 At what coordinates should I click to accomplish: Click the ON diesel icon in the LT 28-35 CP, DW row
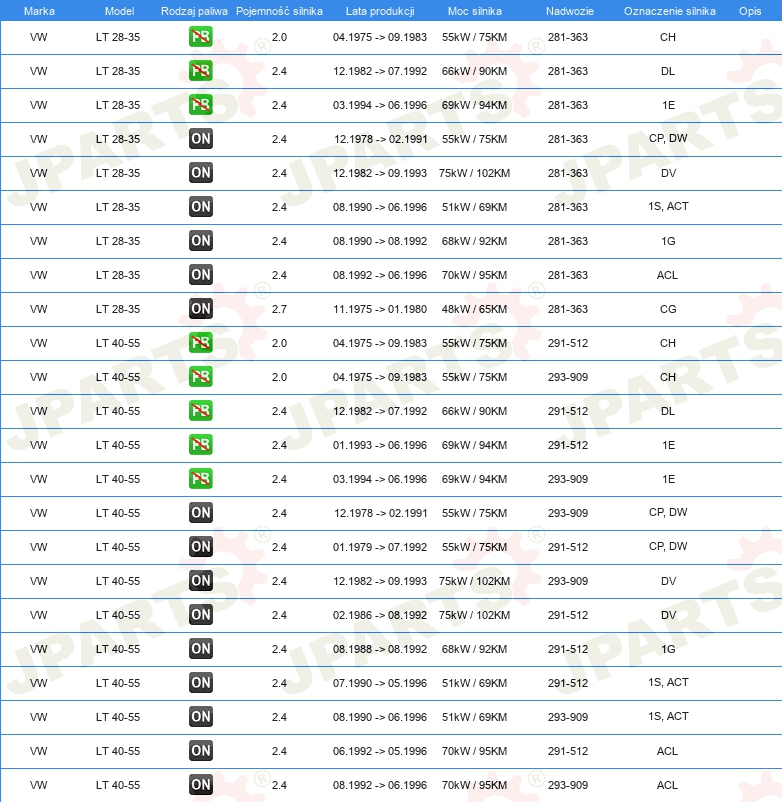[x=200, y=139]
